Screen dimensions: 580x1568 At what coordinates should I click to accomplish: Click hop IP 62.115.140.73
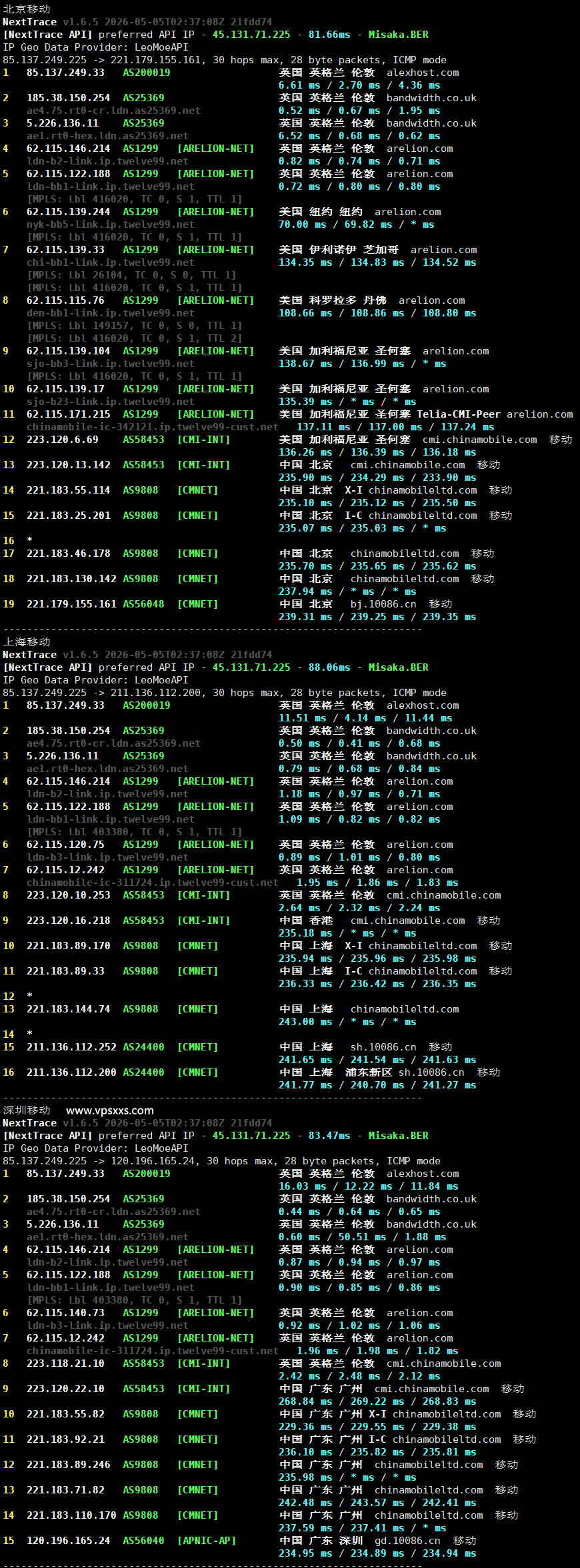tap(65, 1313)
